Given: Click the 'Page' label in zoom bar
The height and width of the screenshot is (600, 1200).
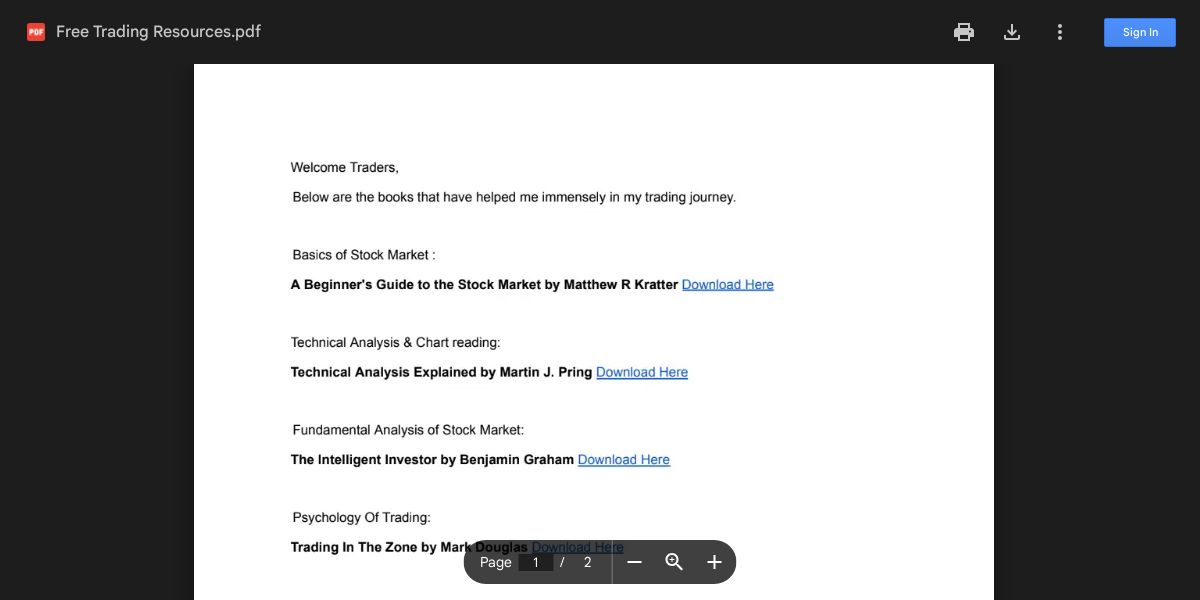Looking at the screenshot, I should pyautogui.click(x=496, y=562).
